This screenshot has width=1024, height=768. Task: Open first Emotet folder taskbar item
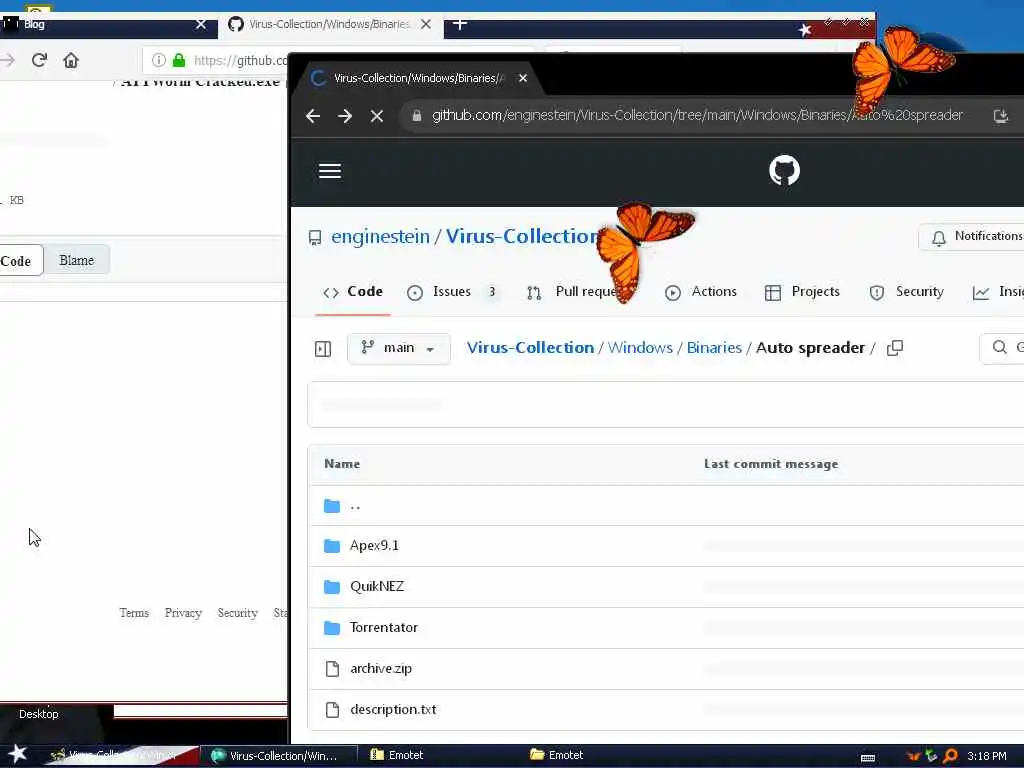point(397,755)
